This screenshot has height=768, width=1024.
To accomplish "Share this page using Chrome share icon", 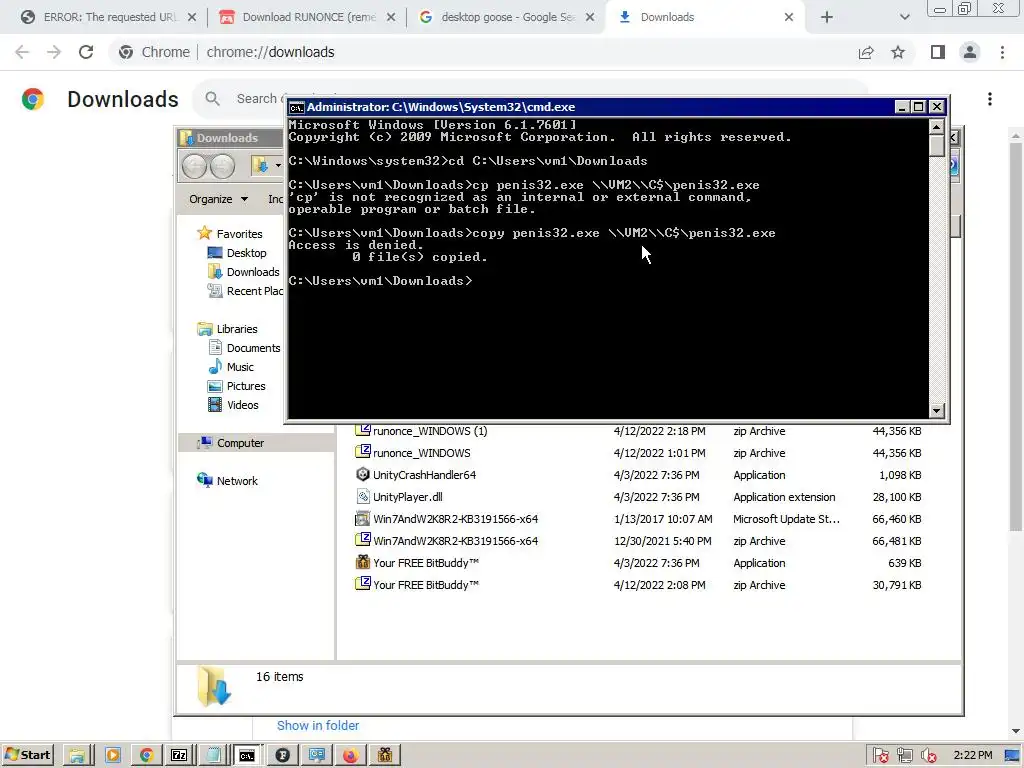I will pyautogui.click(x=866, y=52).
